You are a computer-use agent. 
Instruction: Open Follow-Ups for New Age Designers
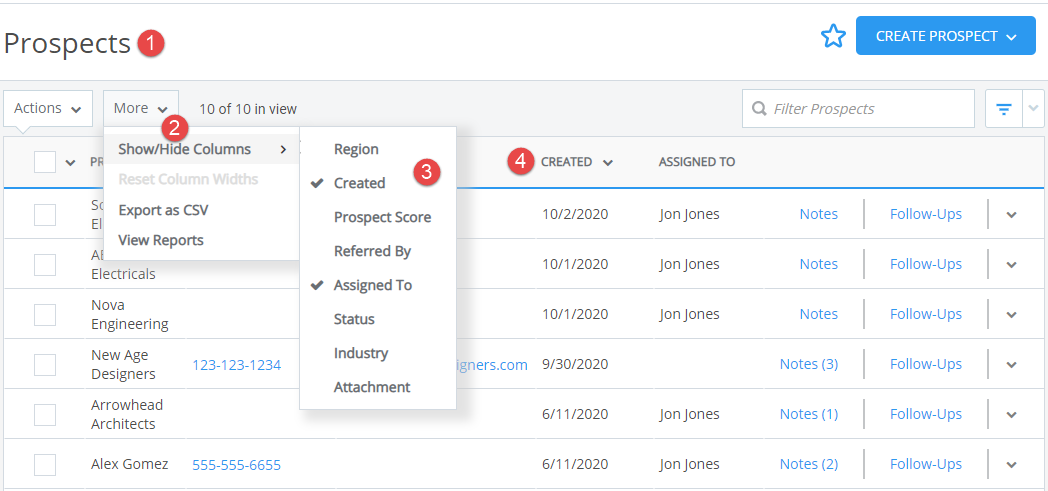(x=926, y=364)
